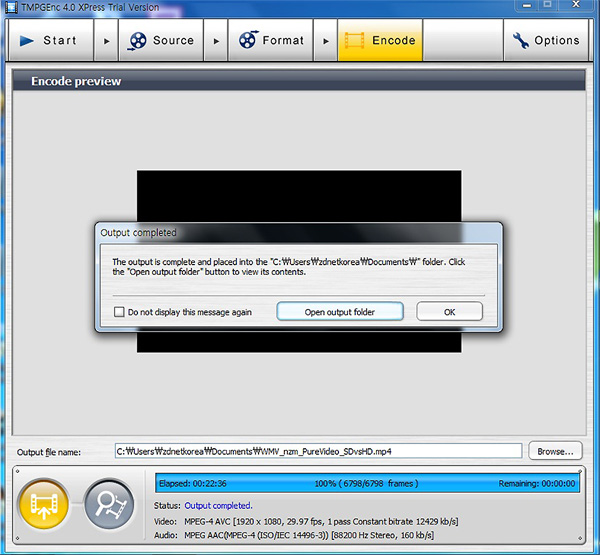Switch to the Format stage tab
Screen dimensions: 600x555
click(271, 40)
